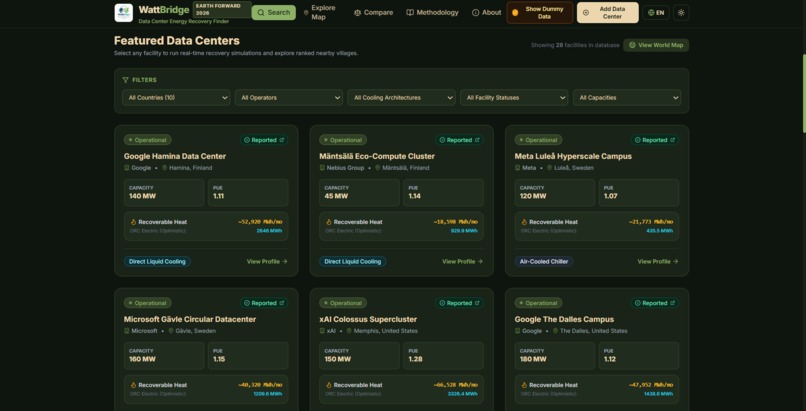Viewport: 806px width, 411px height.
Task: Open Reported link on xAI Colossus card
Action: coord(459,303)
